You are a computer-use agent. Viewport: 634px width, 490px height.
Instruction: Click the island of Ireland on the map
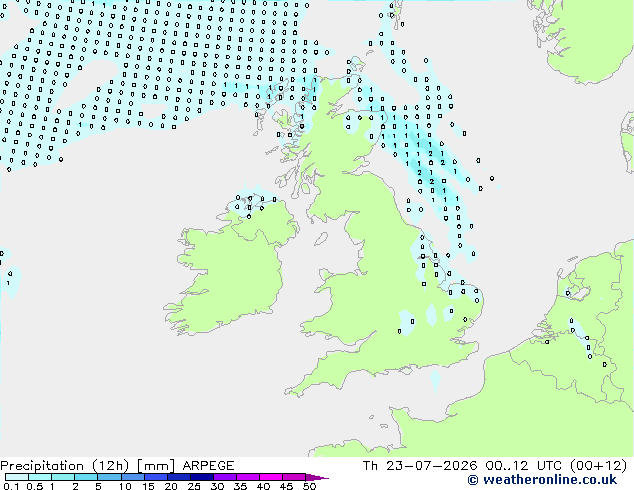pyautogui.click(x=230, y=267)
